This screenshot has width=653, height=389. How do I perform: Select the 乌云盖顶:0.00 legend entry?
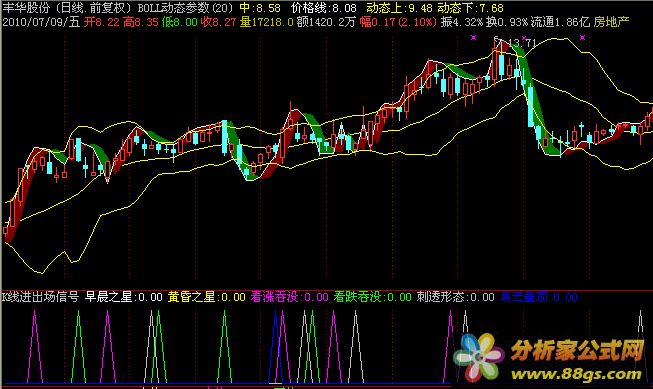539,297
